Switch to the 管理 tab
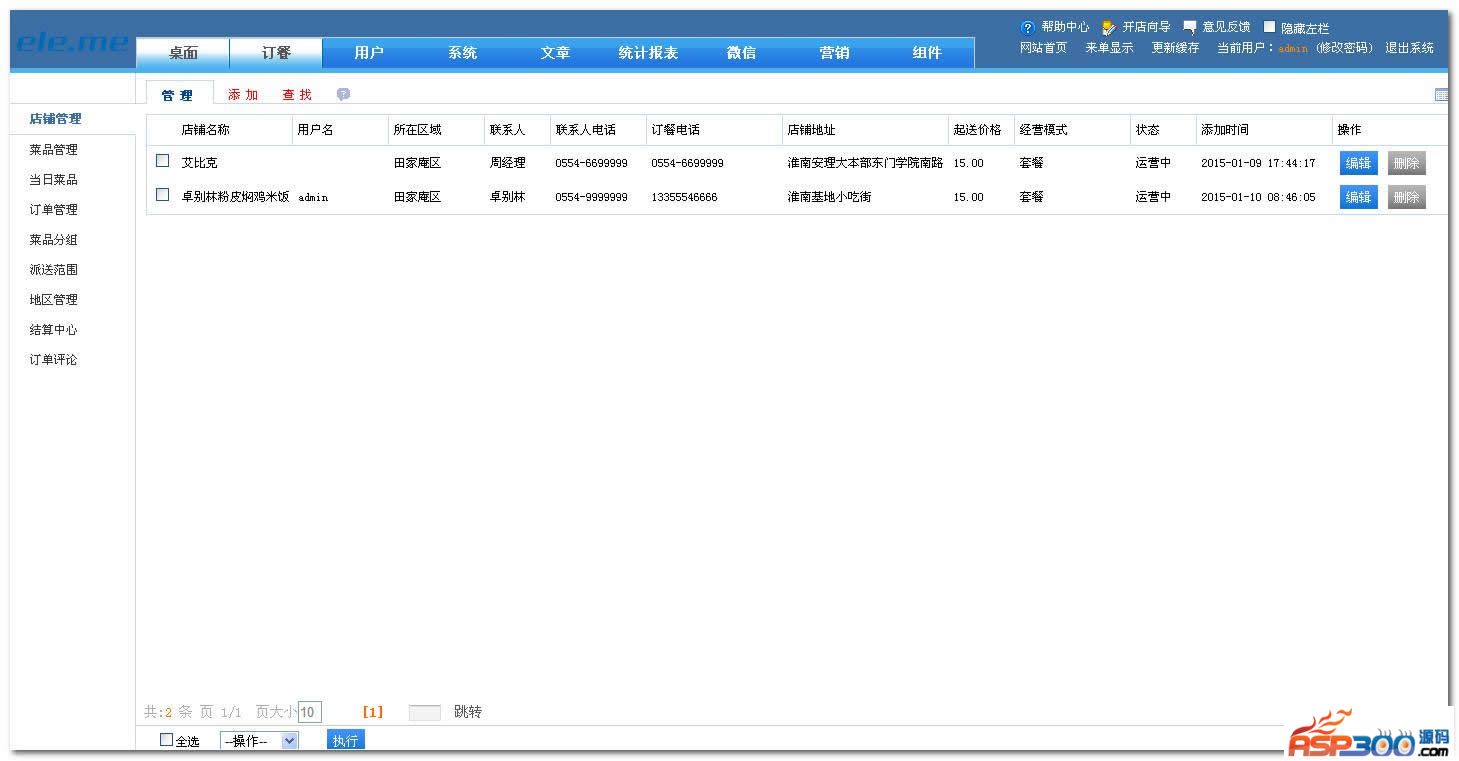Image resolution: width=1459 pixels, height=761 pixels. click(178, 95)
